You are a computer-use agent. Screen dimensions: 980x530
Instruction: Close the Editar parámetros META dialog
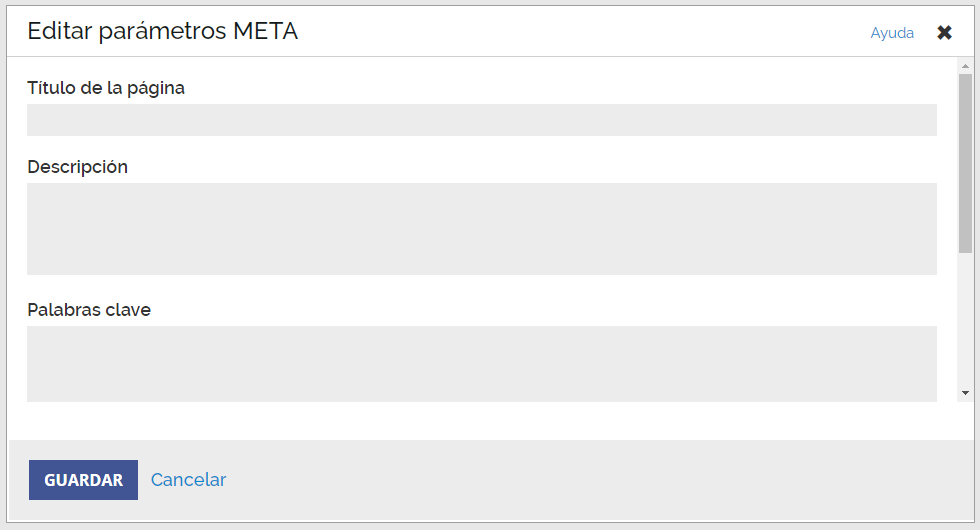coord(944,33)
